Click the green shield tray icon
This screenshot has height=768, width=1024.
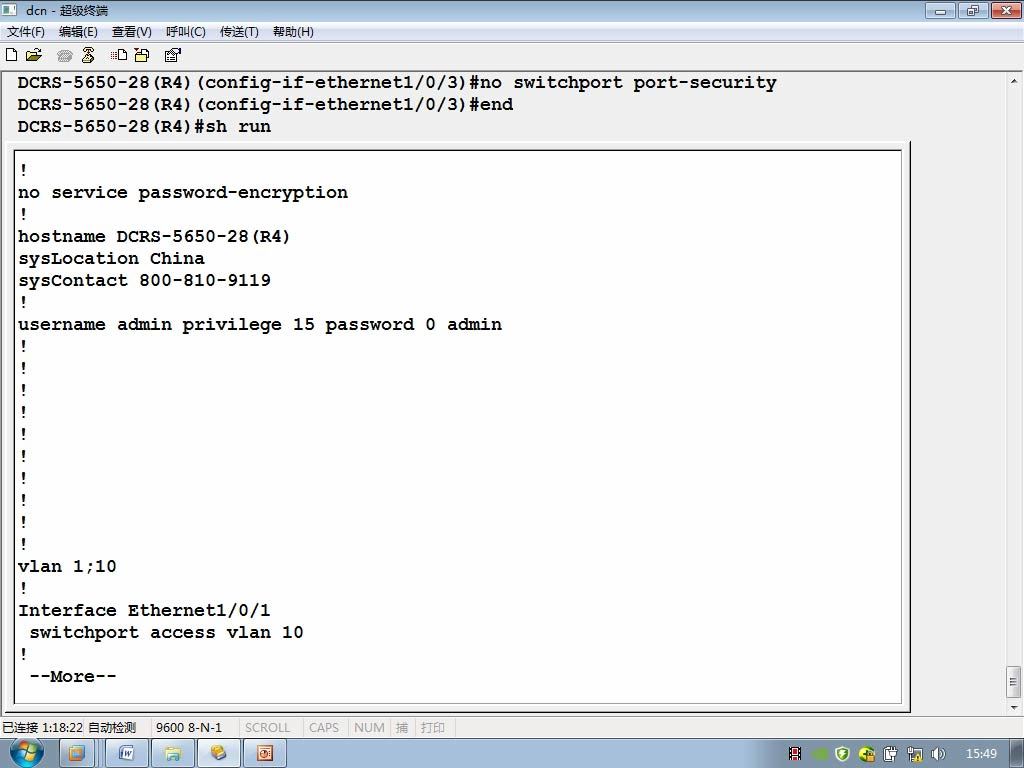843,754
